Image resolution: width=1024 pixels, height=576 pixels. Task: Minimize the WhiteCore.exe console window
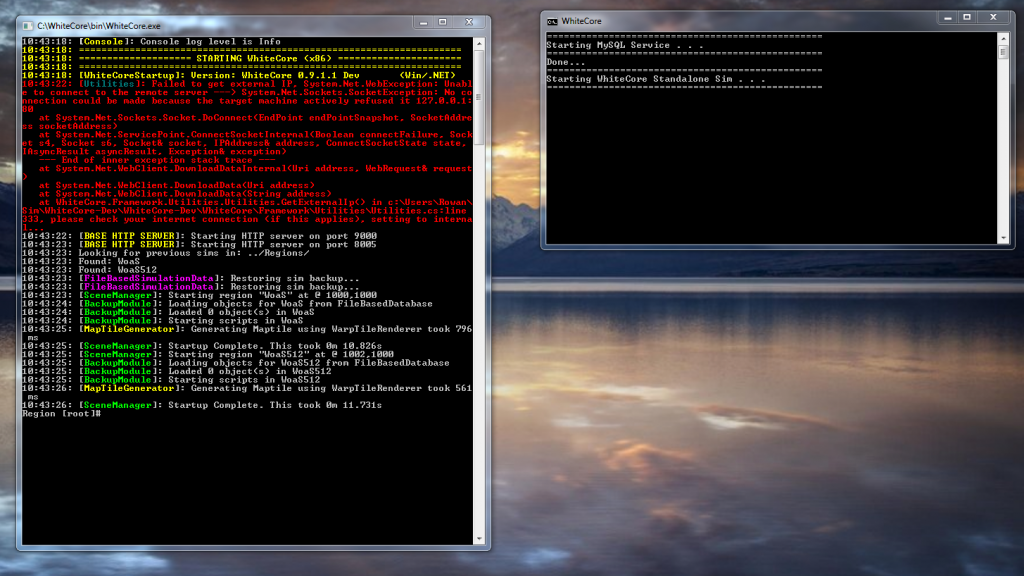click(423, 22)
